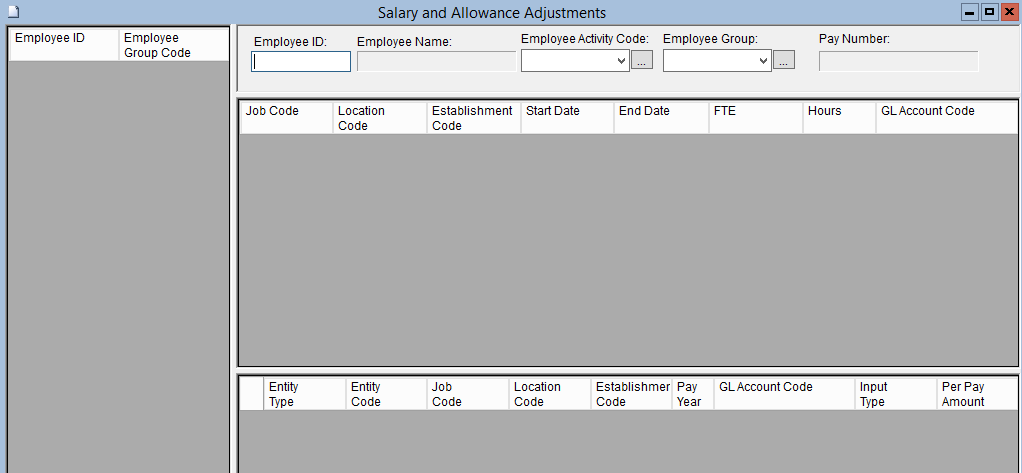Select the Job Code column header
The height and width of the screenshot is (473, 1022).
point(286,118)
